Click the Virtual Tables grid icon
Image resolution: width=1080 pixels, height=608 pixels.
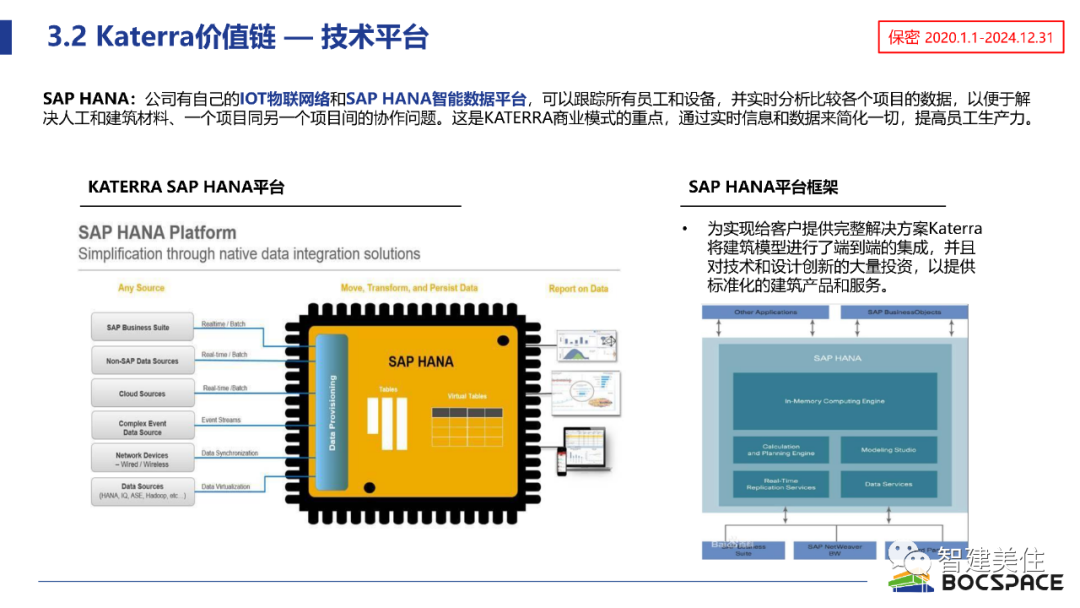[467, 427]
